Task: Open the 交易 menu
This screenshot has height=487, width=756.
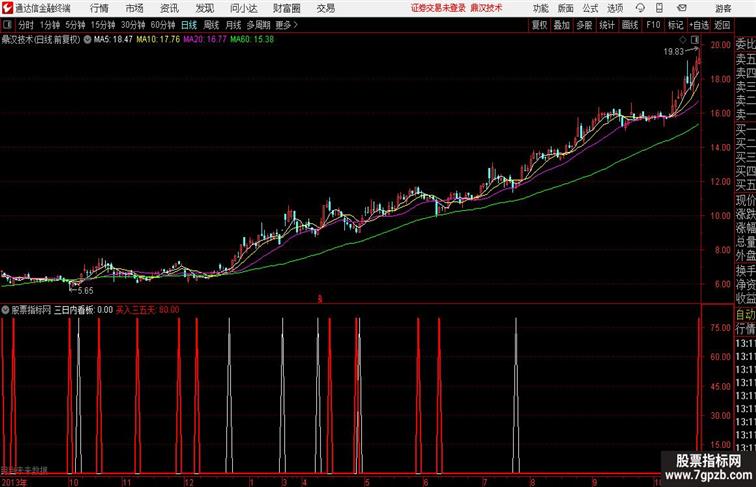Action: click(325, 8)
